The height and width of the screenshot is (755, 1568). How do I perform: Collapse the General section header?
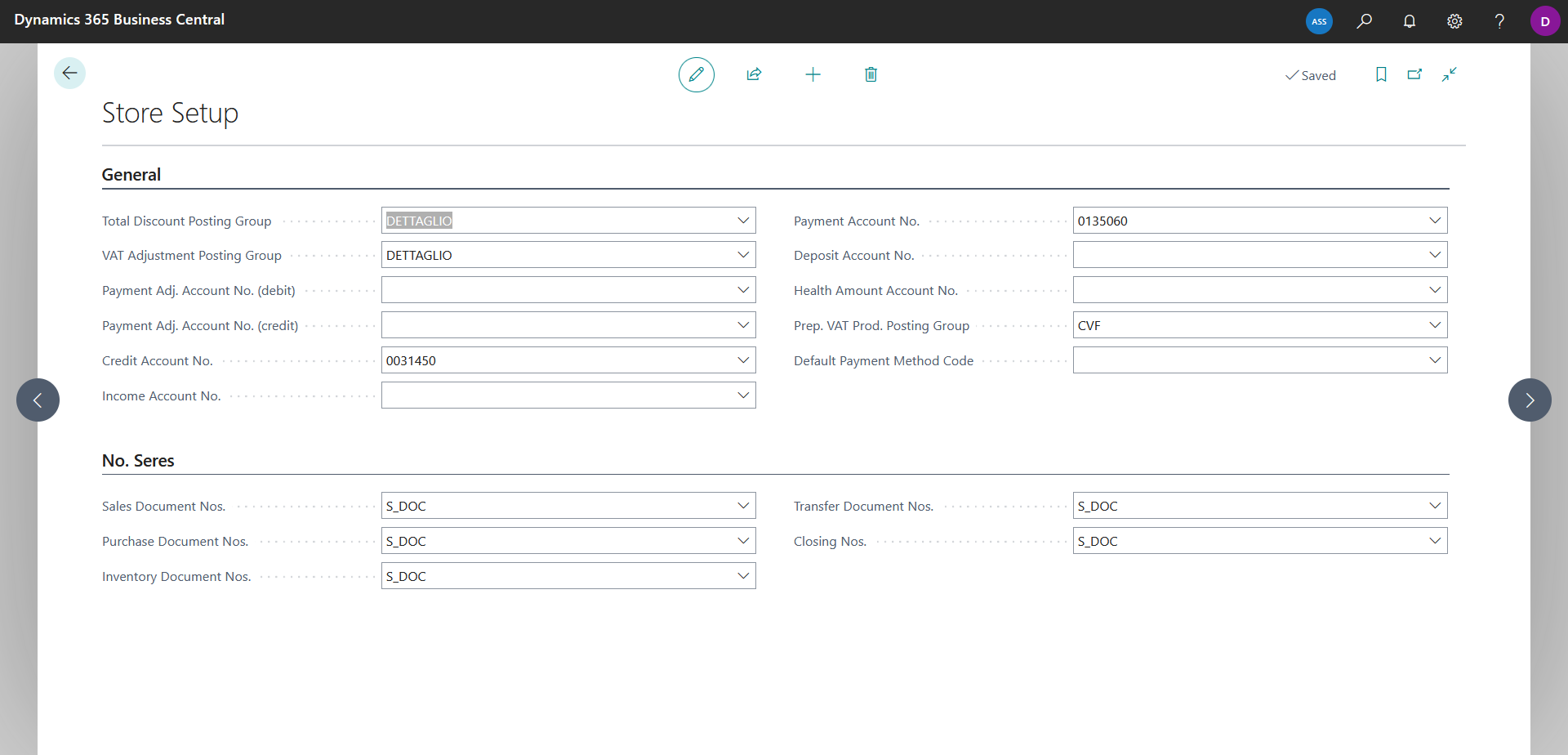[x=131, y=175]
